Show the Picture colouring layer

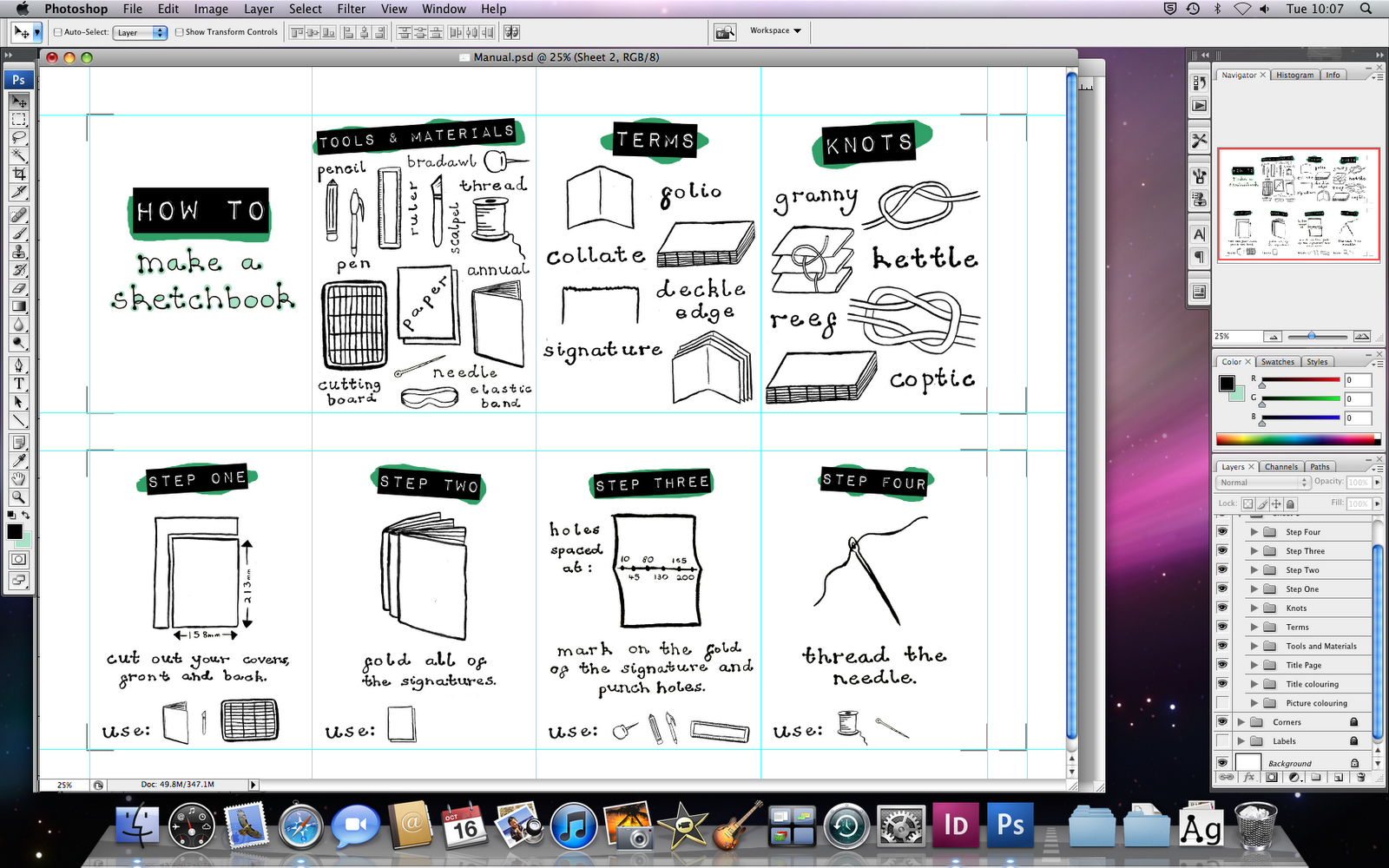(x=1224, y=703)
